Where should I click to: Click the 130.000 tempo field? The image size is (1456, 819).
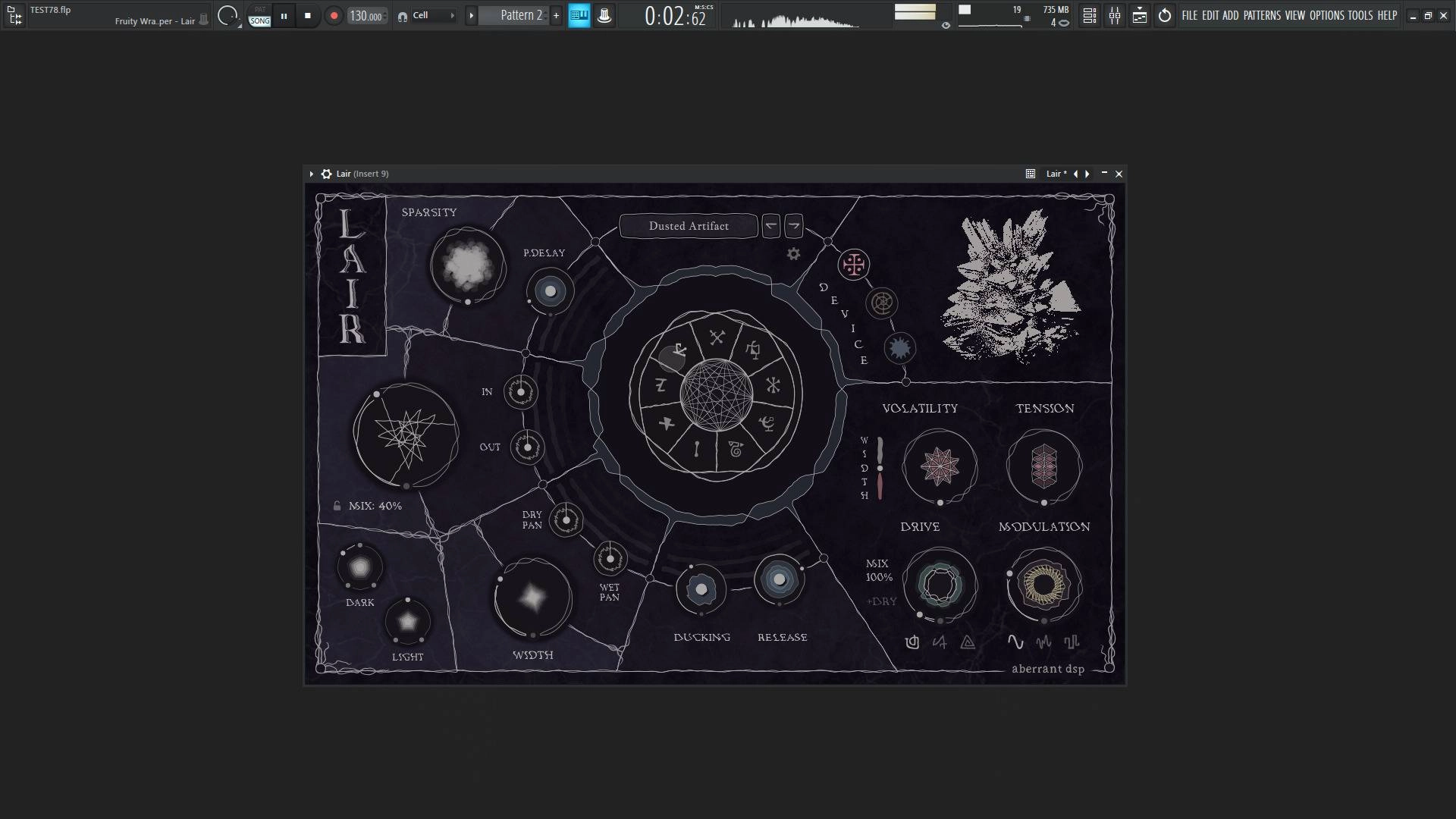(367, 16)
